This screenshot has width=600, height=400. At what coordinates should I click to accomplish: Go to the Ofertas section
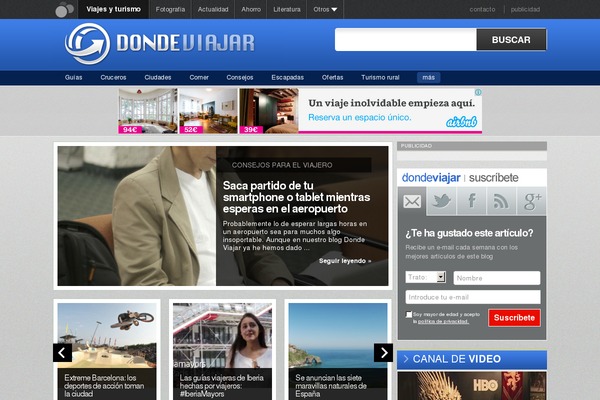(333, 78)
